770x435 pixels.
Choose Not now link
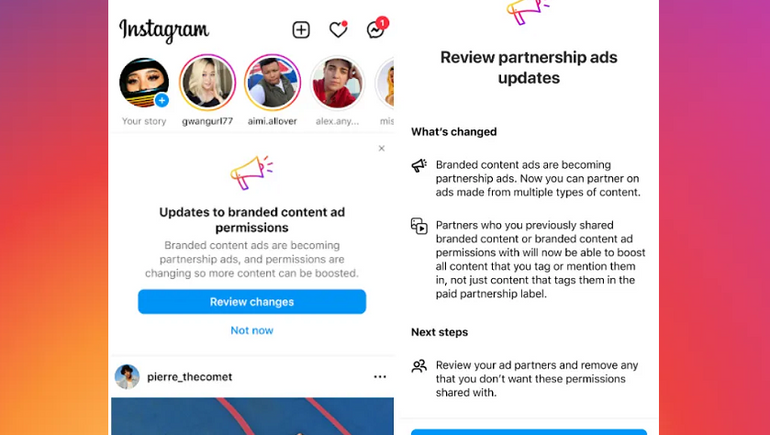coord(252,330)
